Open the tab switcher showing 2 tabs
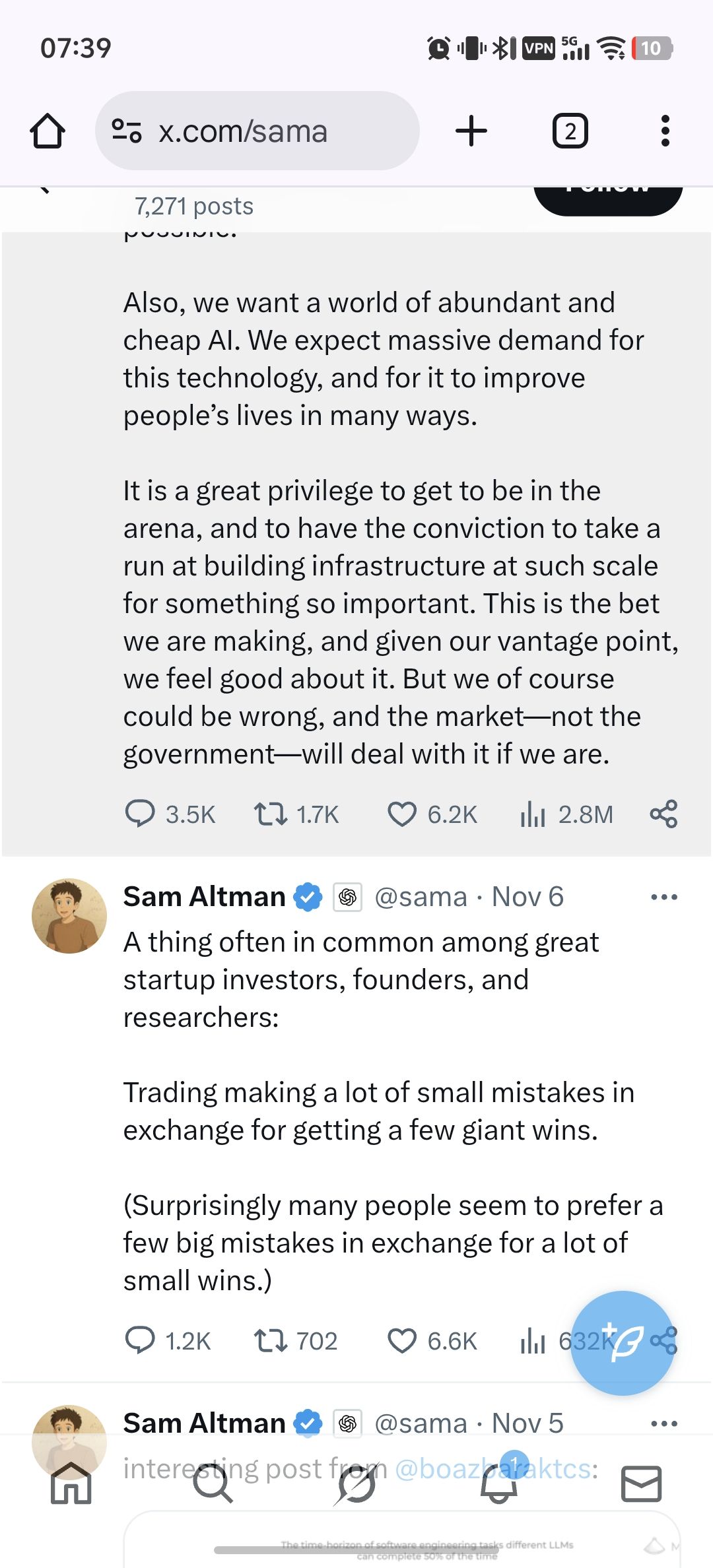 (x=570, y=131)
